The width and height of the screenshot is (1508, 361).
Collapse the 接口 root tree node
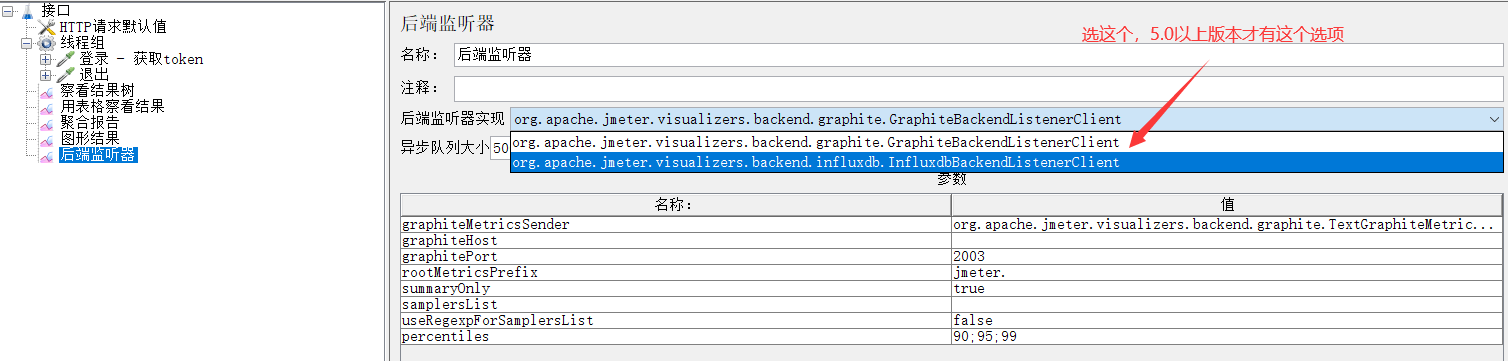[8, 11]
